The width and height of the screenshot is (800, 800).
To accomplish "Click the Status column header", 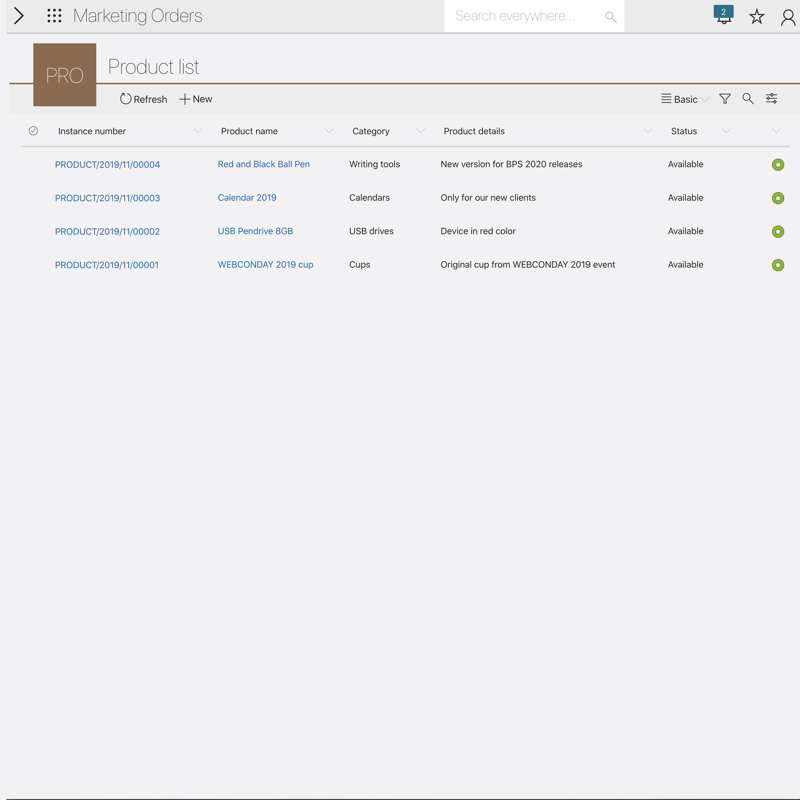I will click(684, 131).
